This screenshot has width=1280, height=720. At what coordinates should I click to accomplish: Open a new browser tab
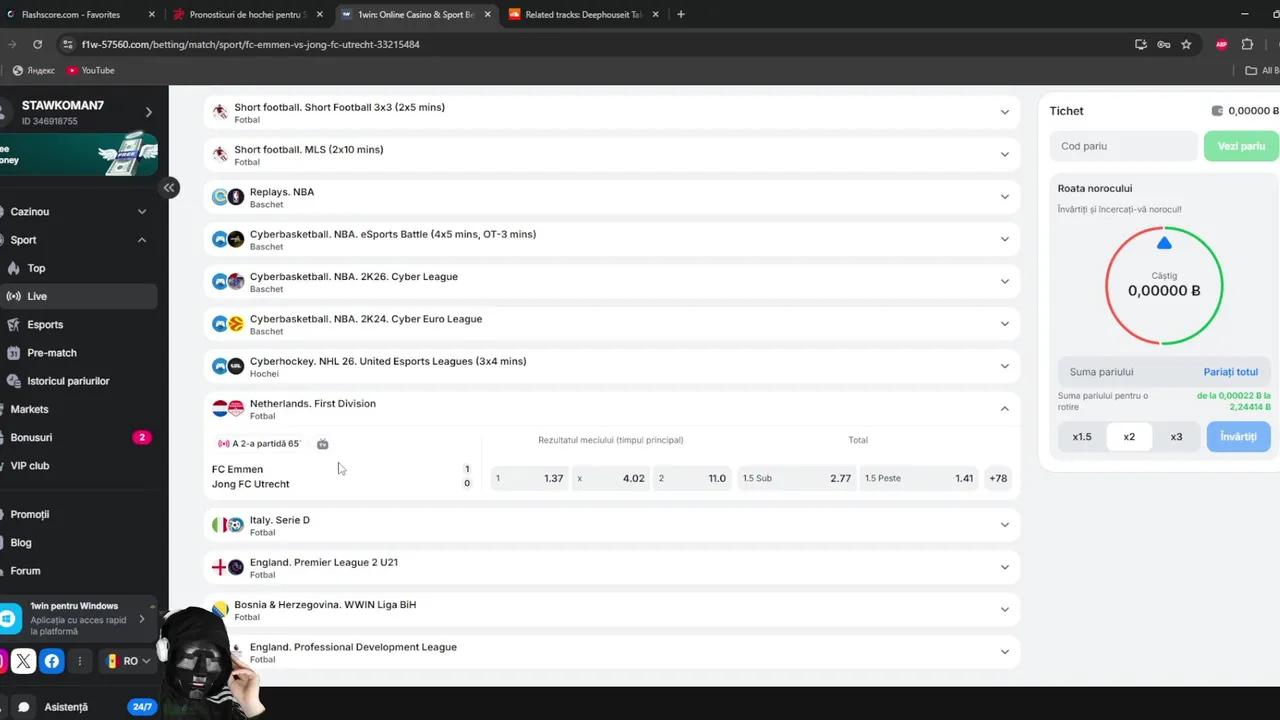coord(681,14)
